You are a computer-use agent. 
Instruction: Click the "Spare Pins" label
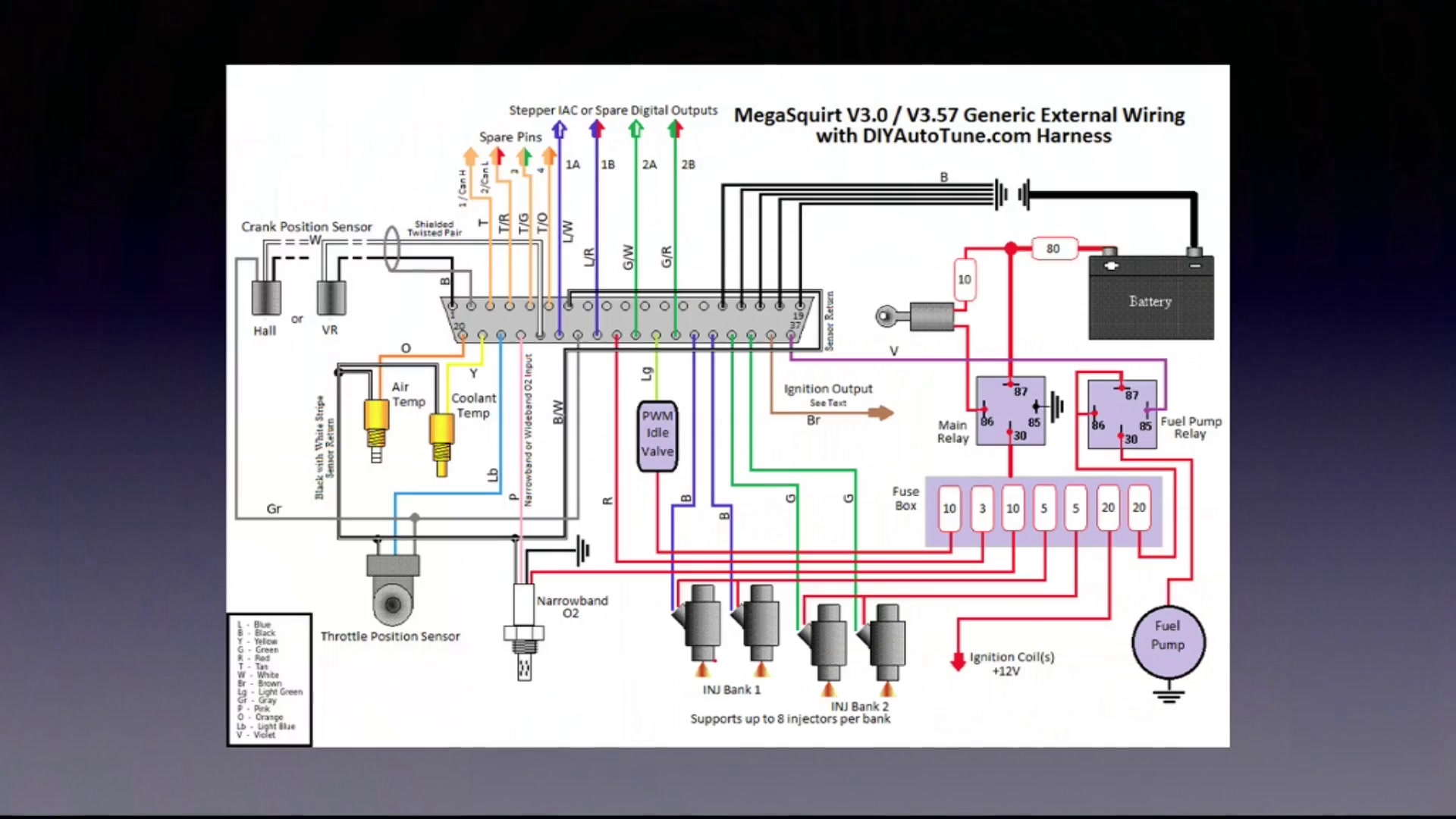(x=510, y=137)
